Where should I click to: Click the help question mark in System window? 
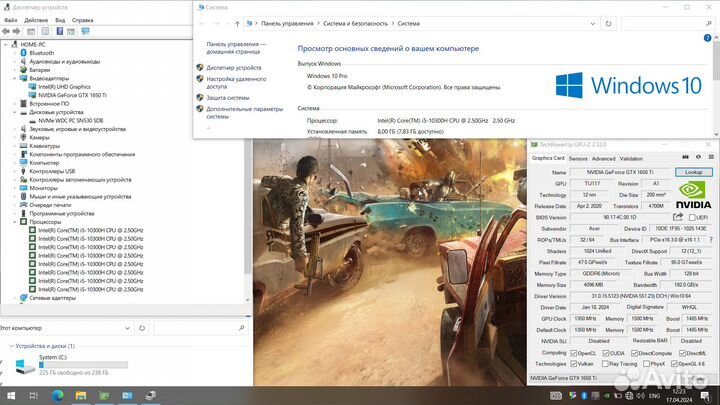tap(707, 38)
